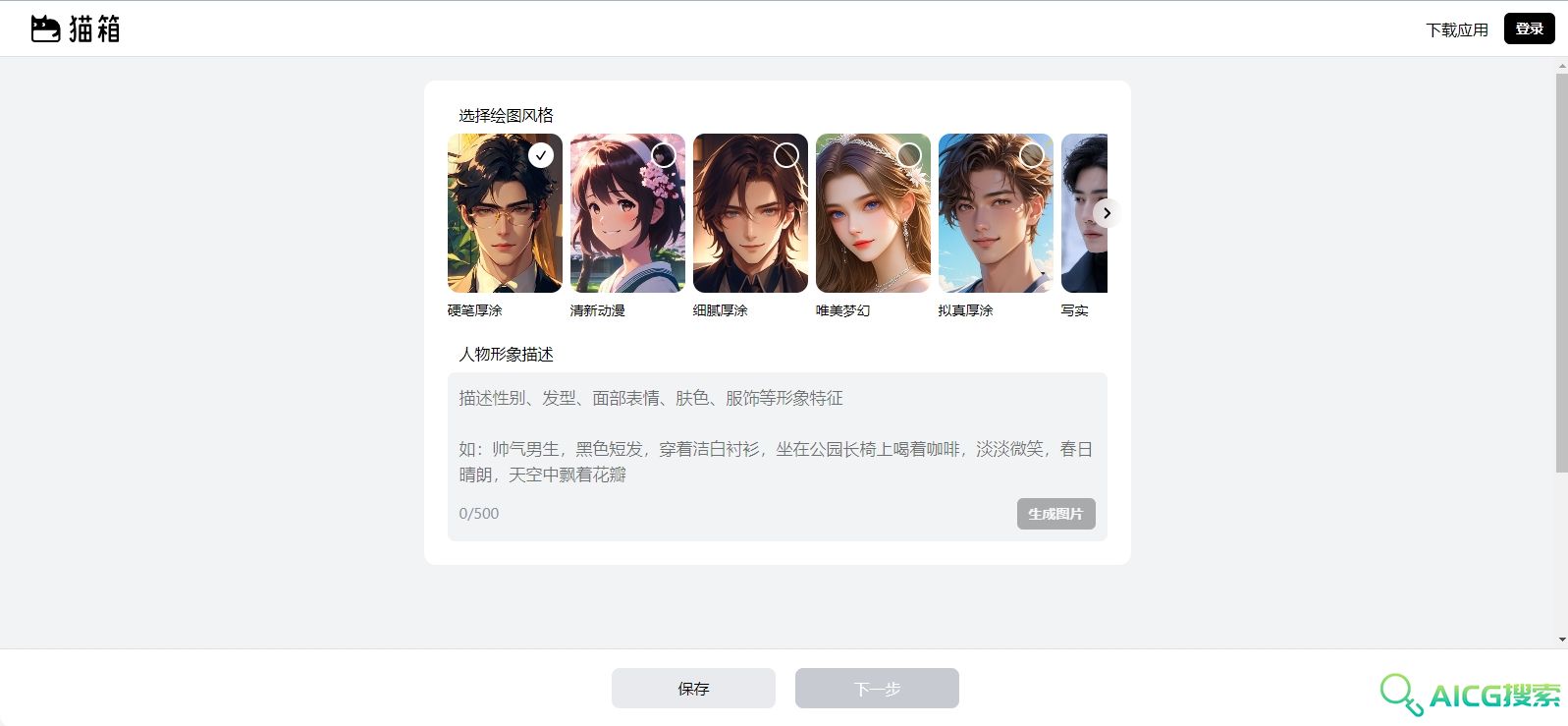Select the 清新动漫 style radio circle
This screenshot has height=726, width=1568.
point(664,155)
